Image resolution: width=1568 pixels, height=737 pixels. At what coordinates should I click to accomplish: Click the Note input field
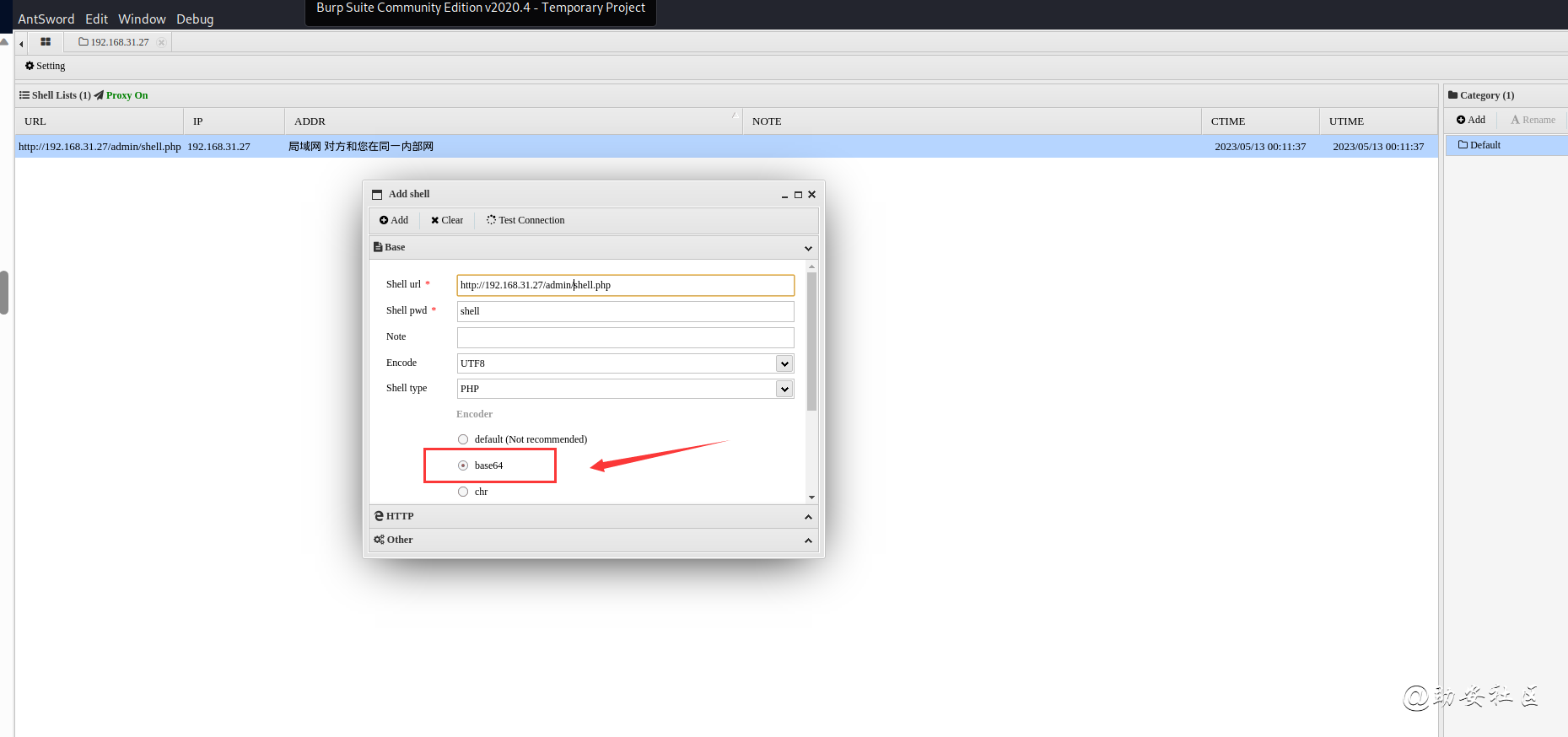[626, 337]
